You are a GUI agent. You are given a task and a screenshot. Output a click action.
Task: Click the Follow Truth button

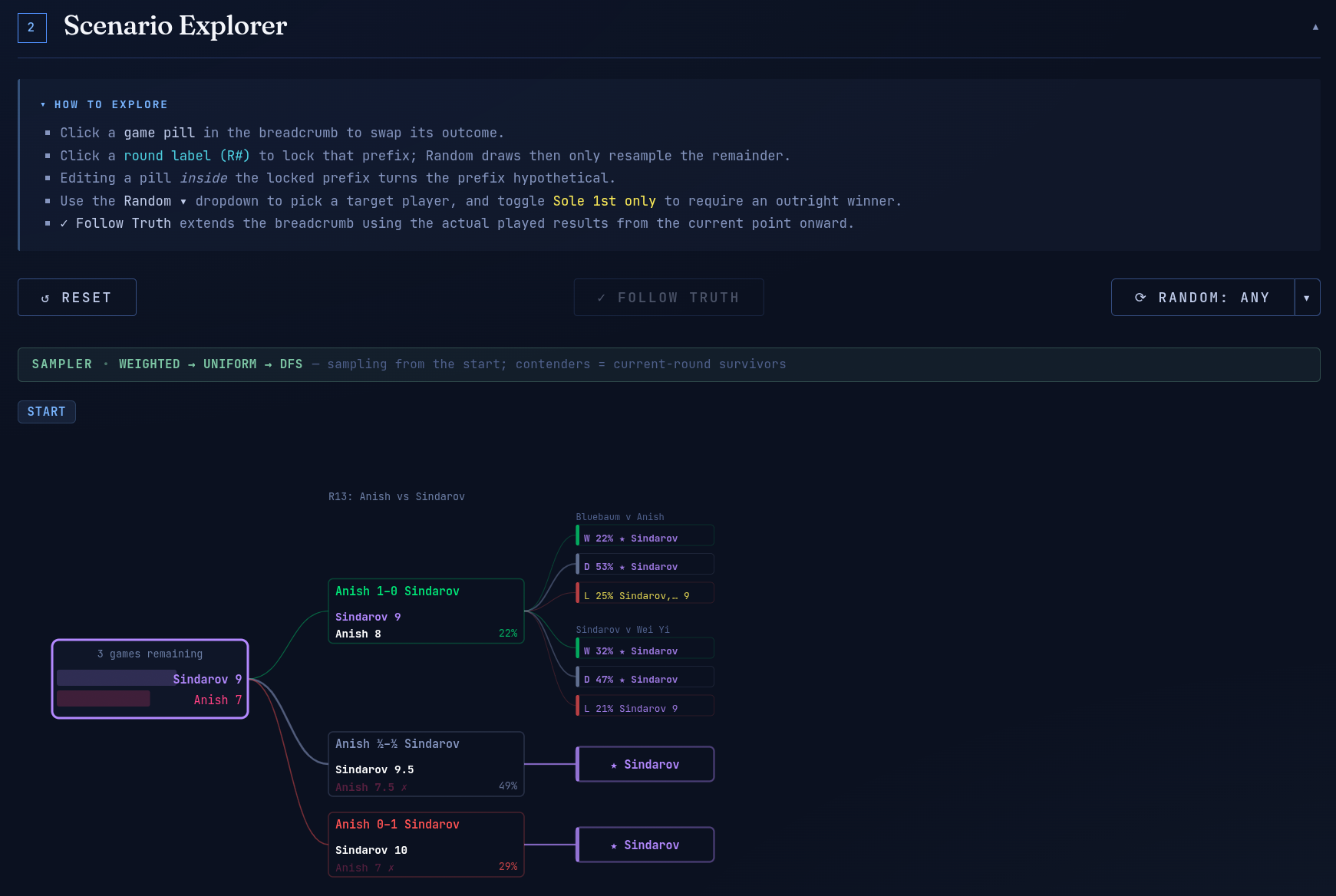[x=668, y=298]
